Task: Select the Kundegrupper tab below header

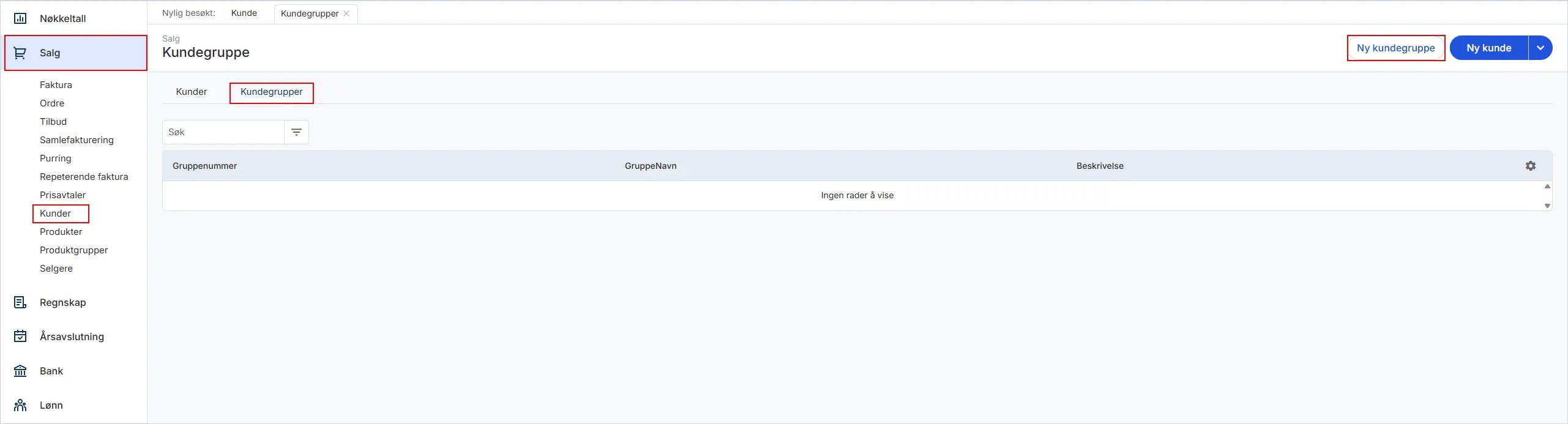Action: (x=272, y=92)
